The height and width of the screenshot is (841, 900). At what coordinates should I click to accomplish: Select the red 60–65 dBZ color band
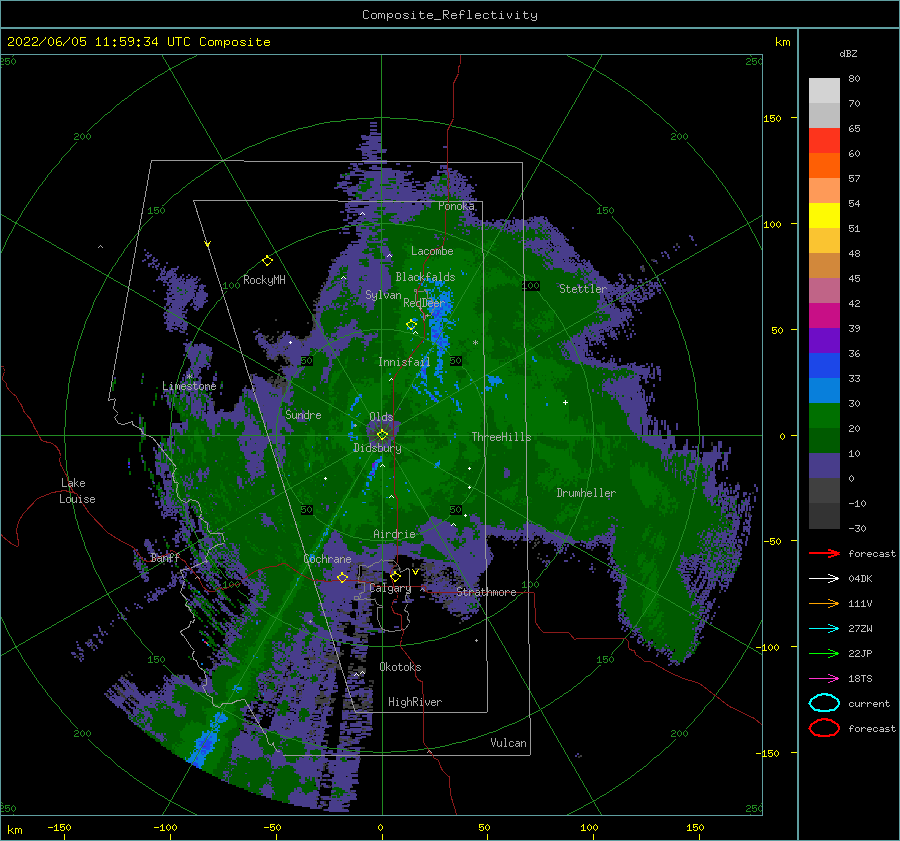pyautogui.click(x=824, y=141)
